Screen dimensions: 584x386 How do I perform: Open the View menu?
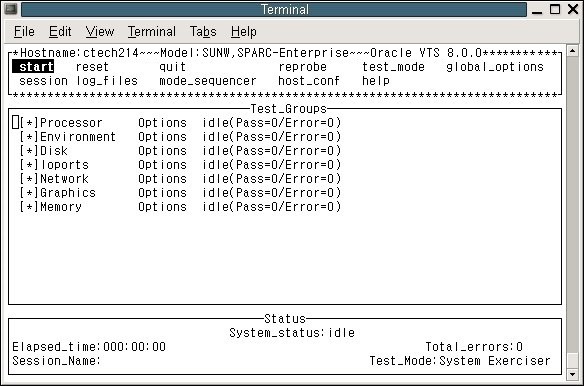pos(99,32)
